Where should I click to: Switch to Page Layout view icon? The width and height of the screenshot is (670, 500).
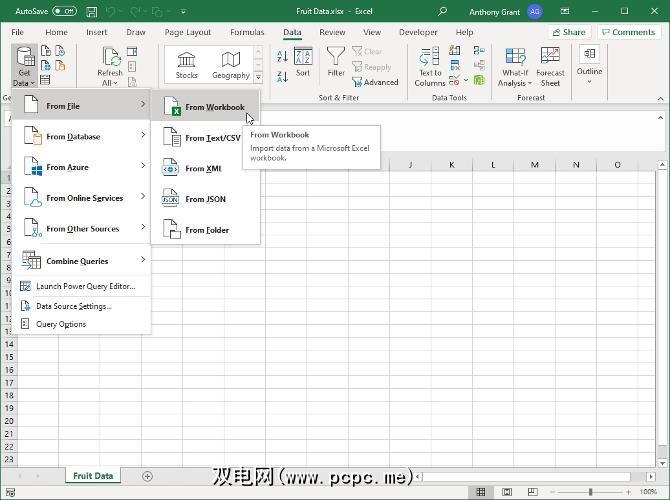(507, 492)
